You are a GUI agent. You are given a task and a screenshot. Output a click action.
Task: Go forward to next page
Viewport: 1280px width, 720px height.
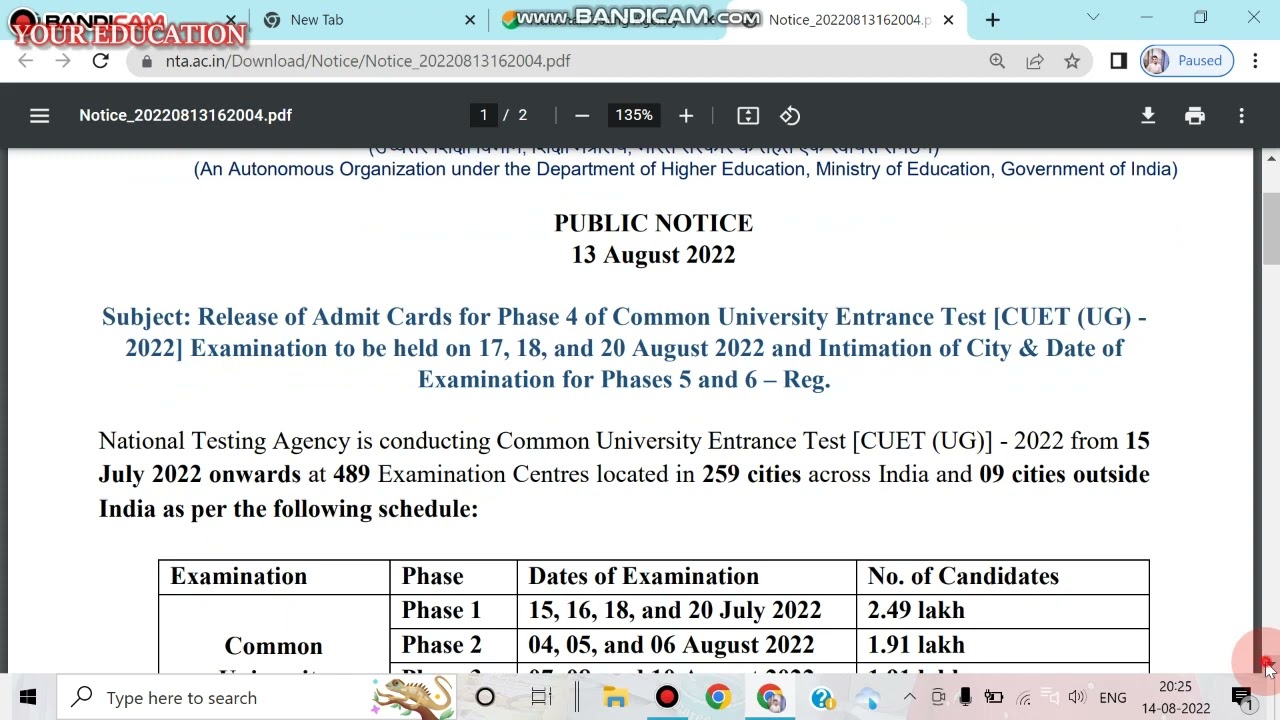pyautogui.click(x=63, y=61)
